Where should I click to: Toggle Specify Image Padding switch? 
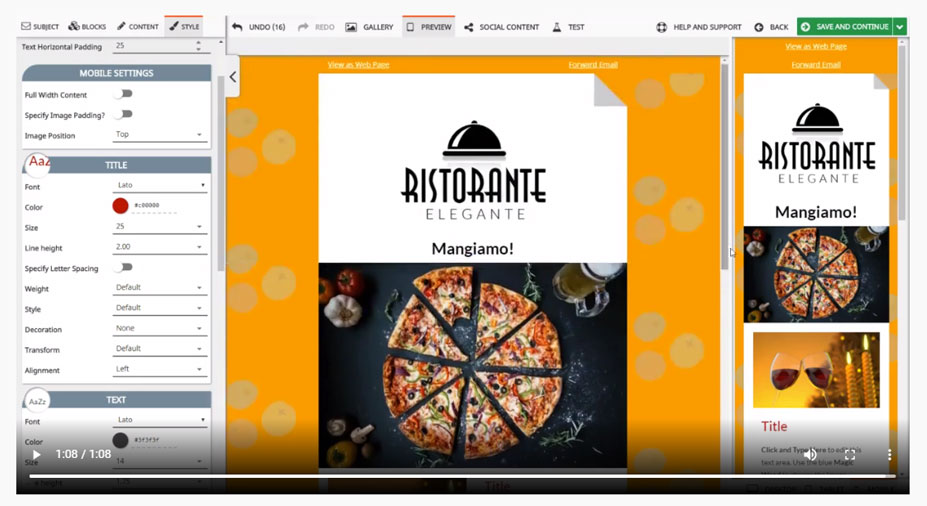124,114
